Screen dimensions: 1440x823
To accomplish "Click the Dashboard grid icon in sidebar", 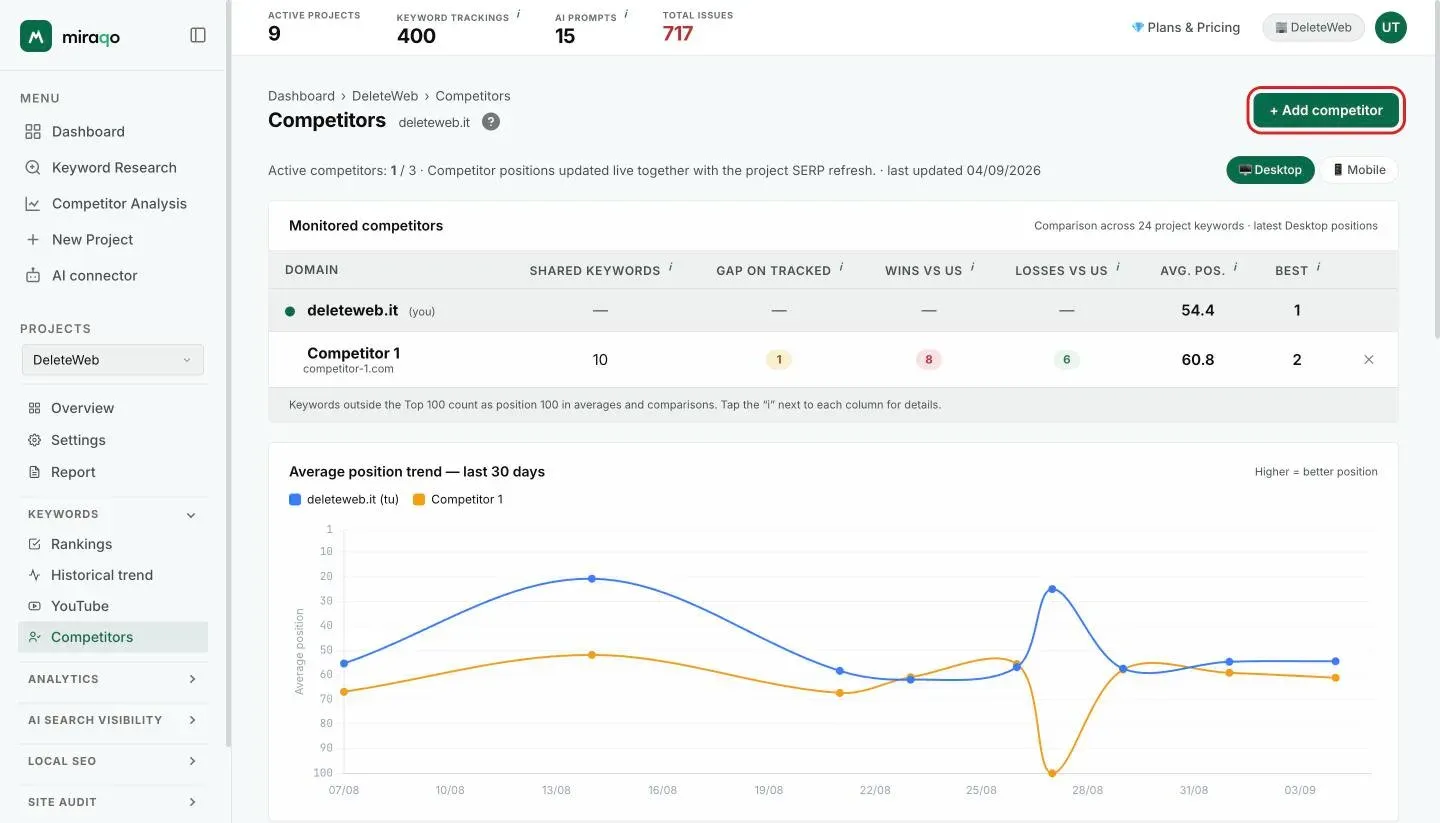I will tap(33, 131).
